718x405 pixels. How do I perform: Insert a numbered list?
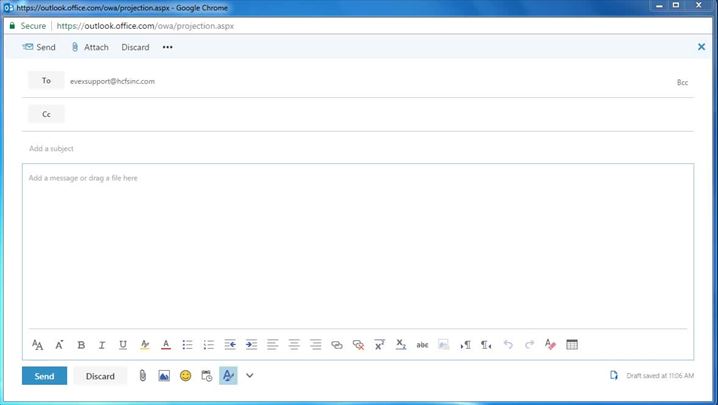(209, 345)
